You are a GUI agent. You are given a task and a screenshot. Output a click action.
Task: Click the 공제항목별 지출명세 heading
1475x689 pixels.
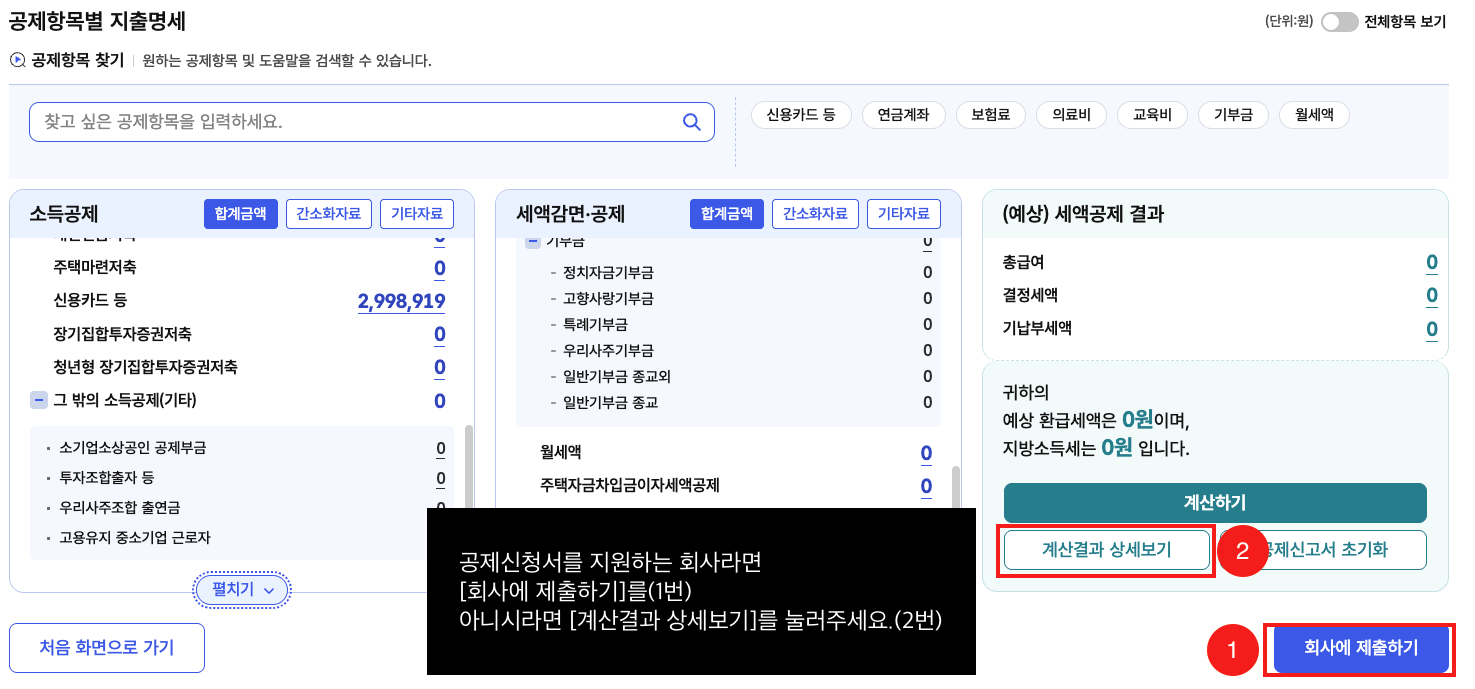pos(97,20)
